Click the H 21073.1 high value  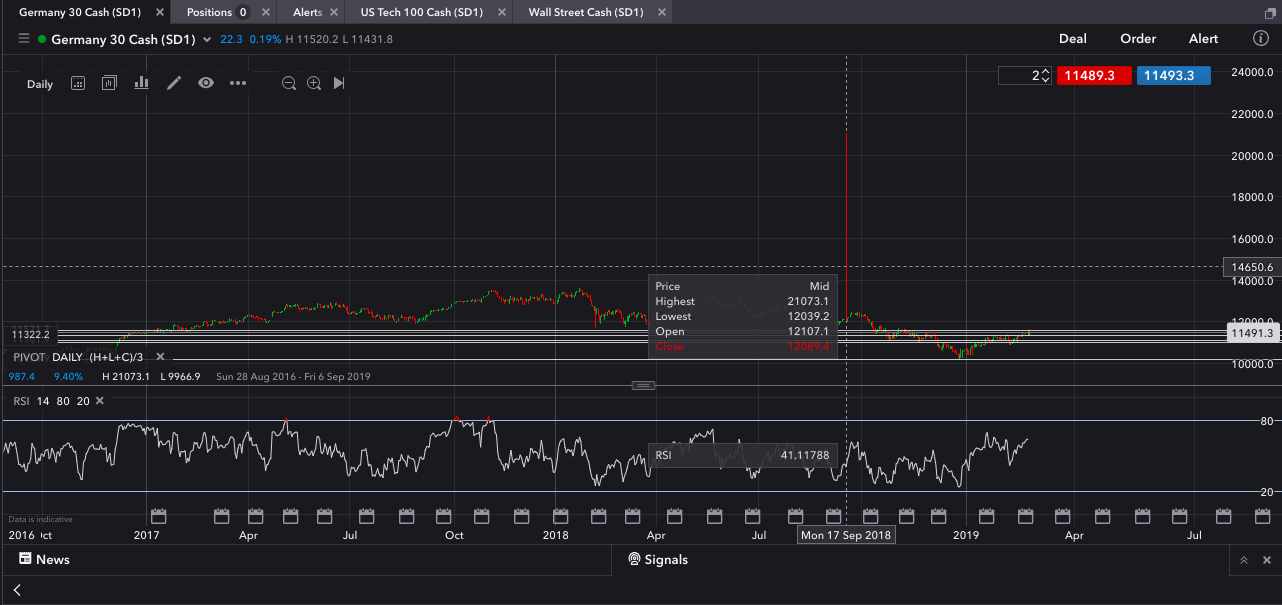pos(126,377)
